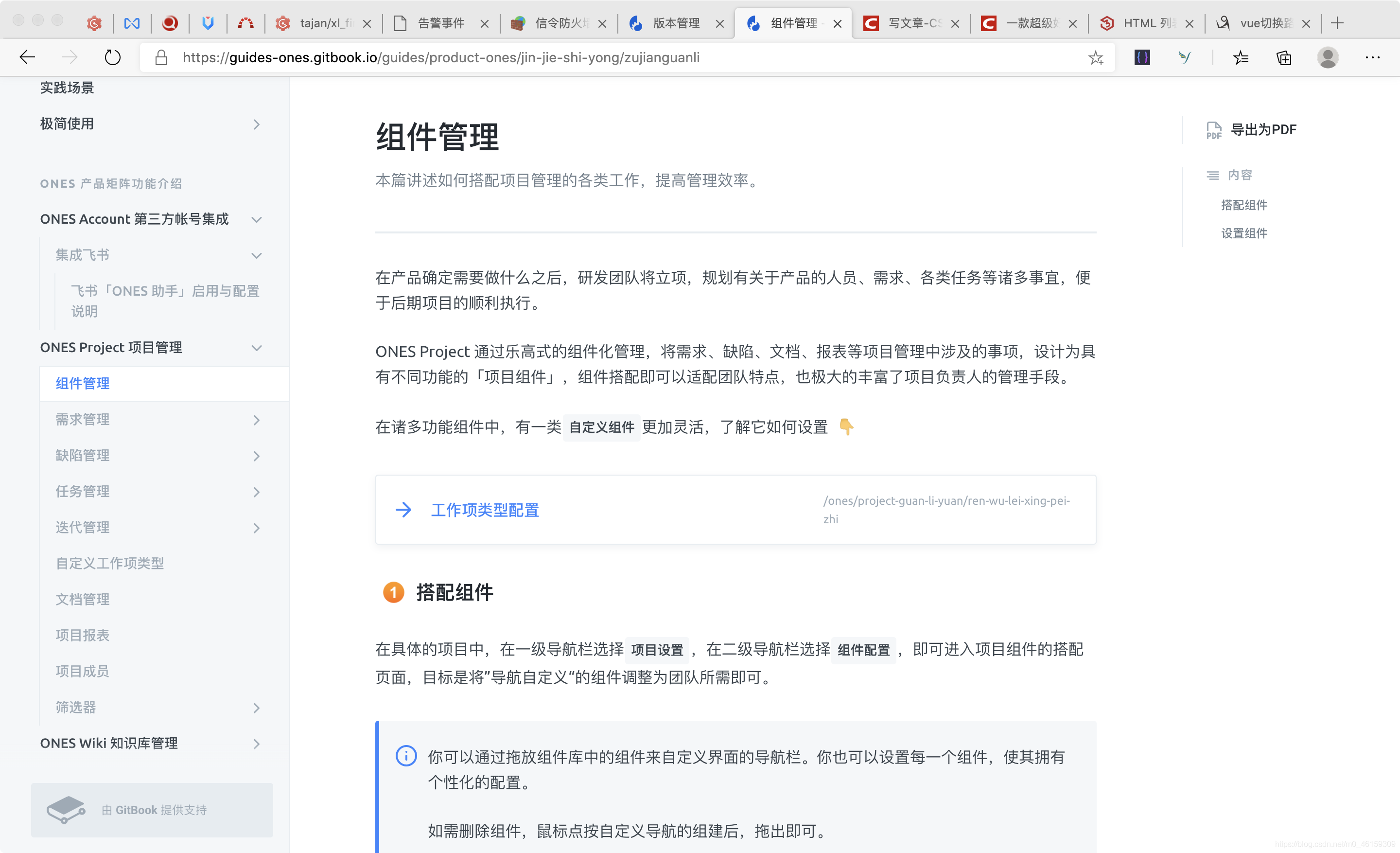Expand the 缺陷管理 item
This screenshot has height=853, width=1400.
(x=256, y=456)
